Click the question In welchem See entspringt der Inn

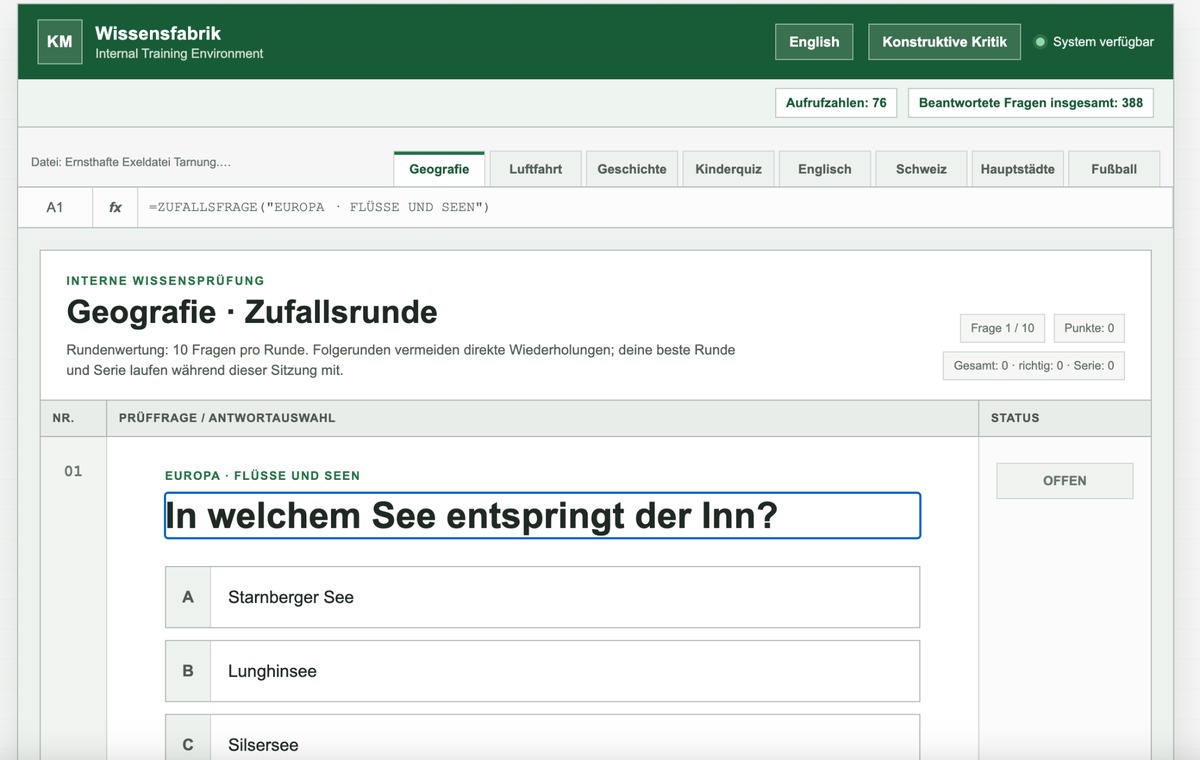pos(542,516)
